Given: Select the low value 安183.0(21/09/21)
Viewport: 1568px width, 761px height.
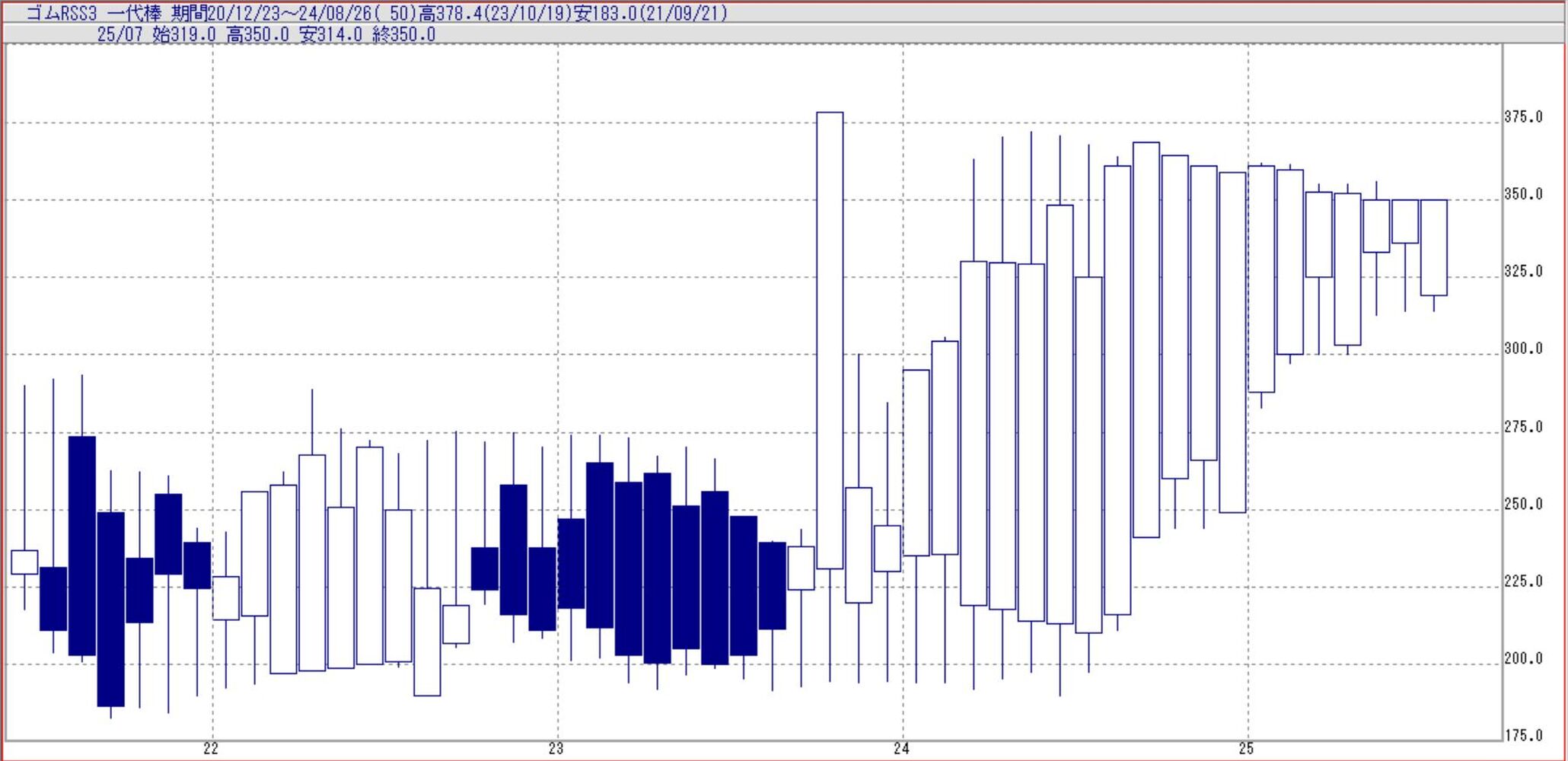Looking at the screenshot, I should [x=651, y=13].
